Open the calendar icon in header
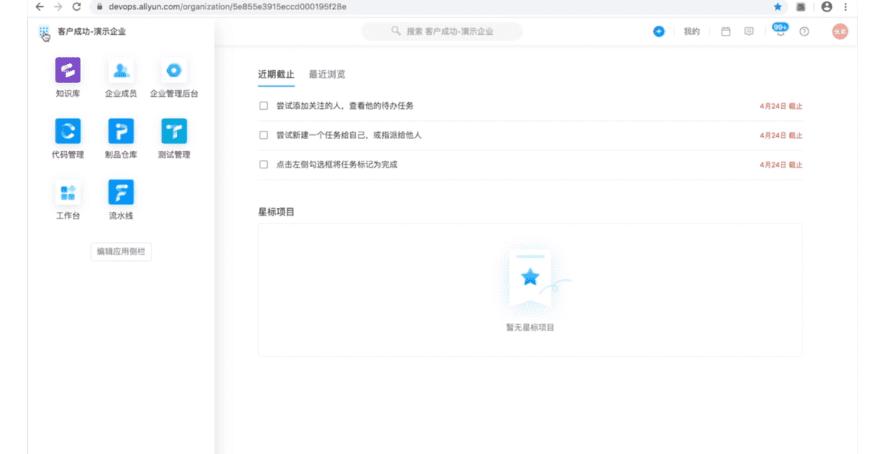Viewport: 885px width, 454px height. pos(726,32)
